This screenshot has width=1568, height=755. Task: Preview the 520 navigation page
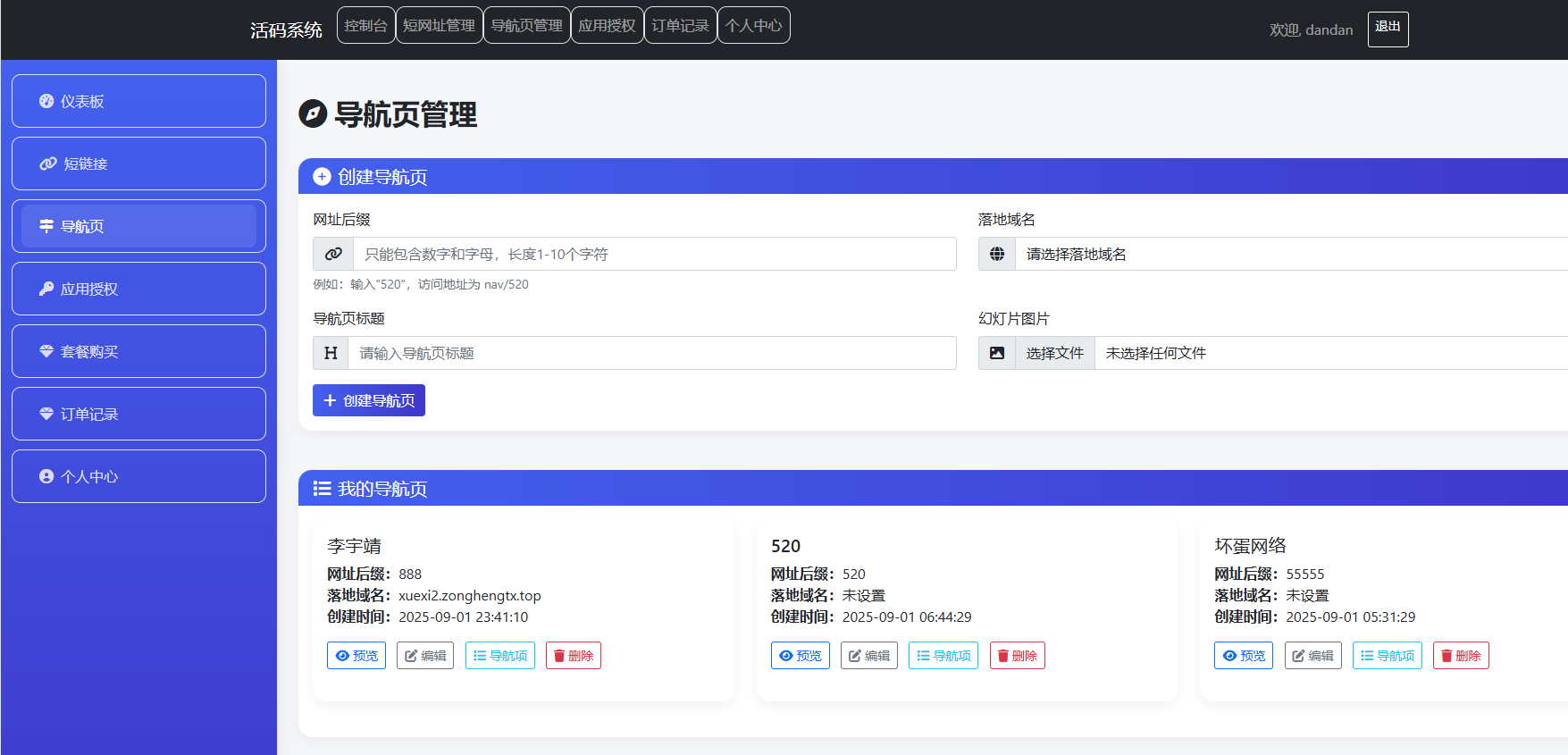click(x=800, y=656)
